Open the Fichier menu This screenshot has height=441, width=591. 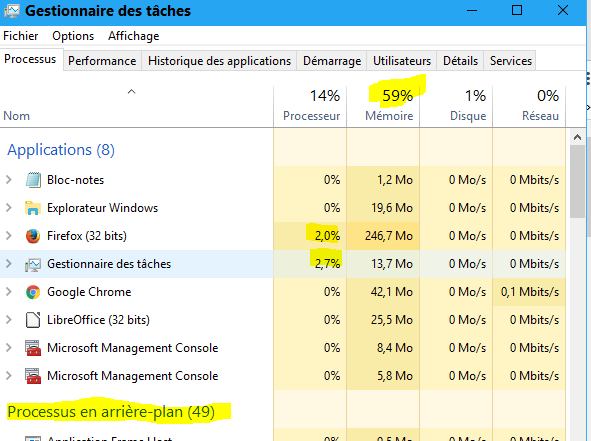21,36
